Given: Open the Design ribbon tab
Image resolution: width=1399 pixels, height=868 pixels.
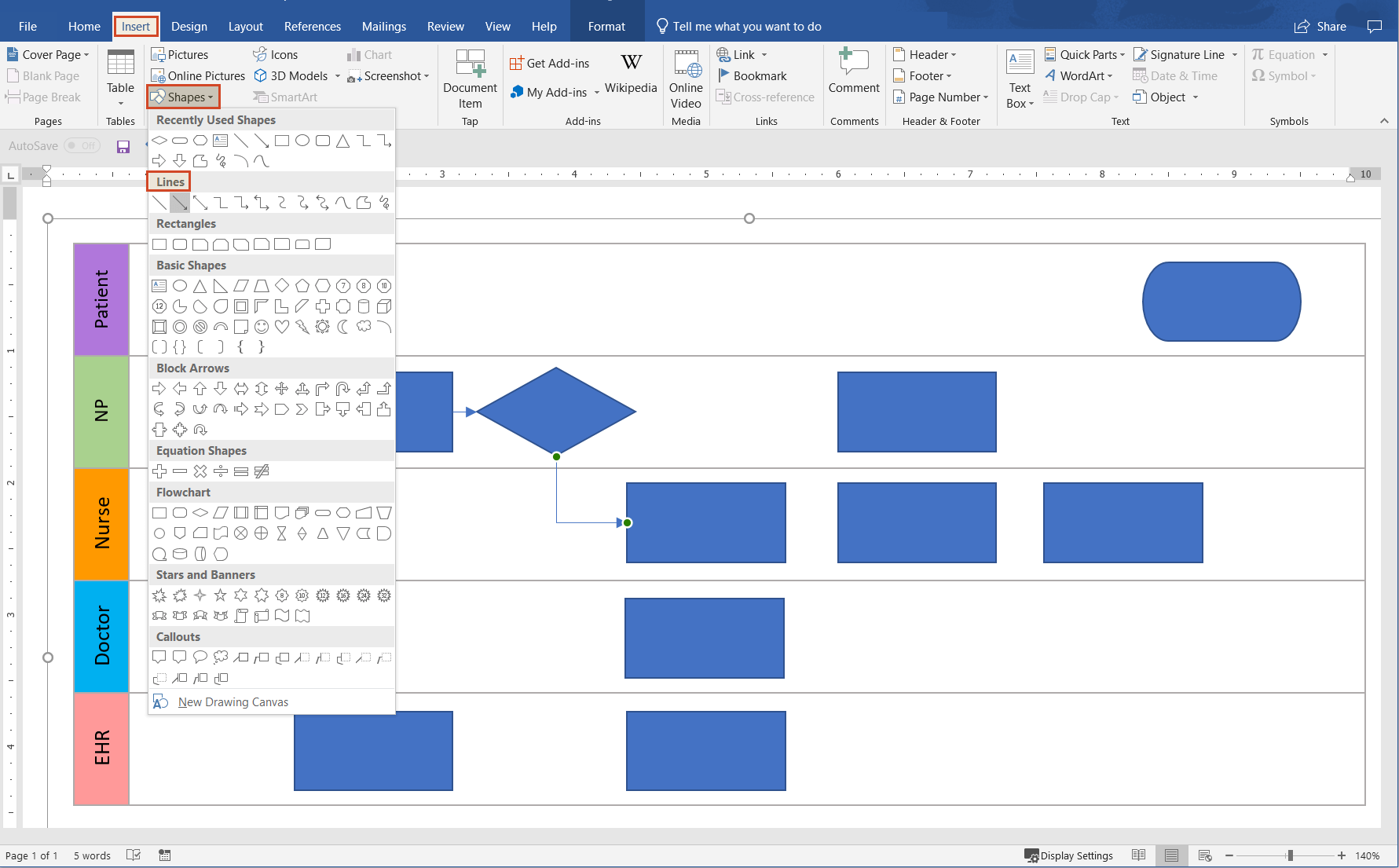Looking at the screenshot, I should 189,26.
